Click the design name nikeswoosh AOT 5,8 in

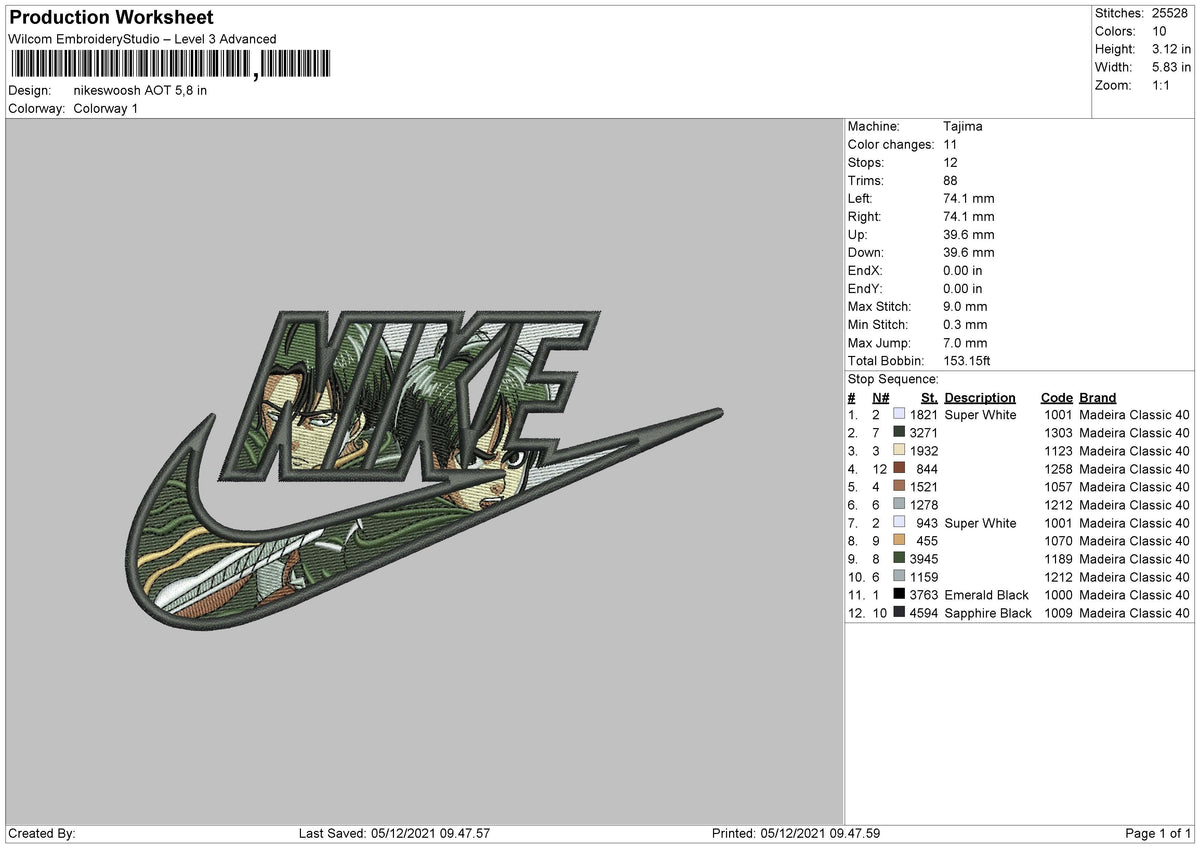point(140,89)
